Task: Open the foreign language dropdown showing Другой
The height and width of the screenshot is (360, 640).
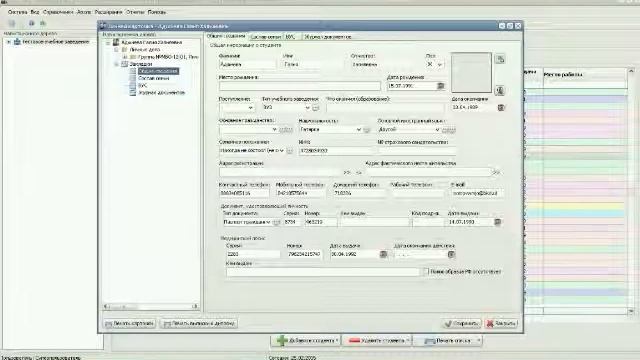Action: (x=437, y=129)
